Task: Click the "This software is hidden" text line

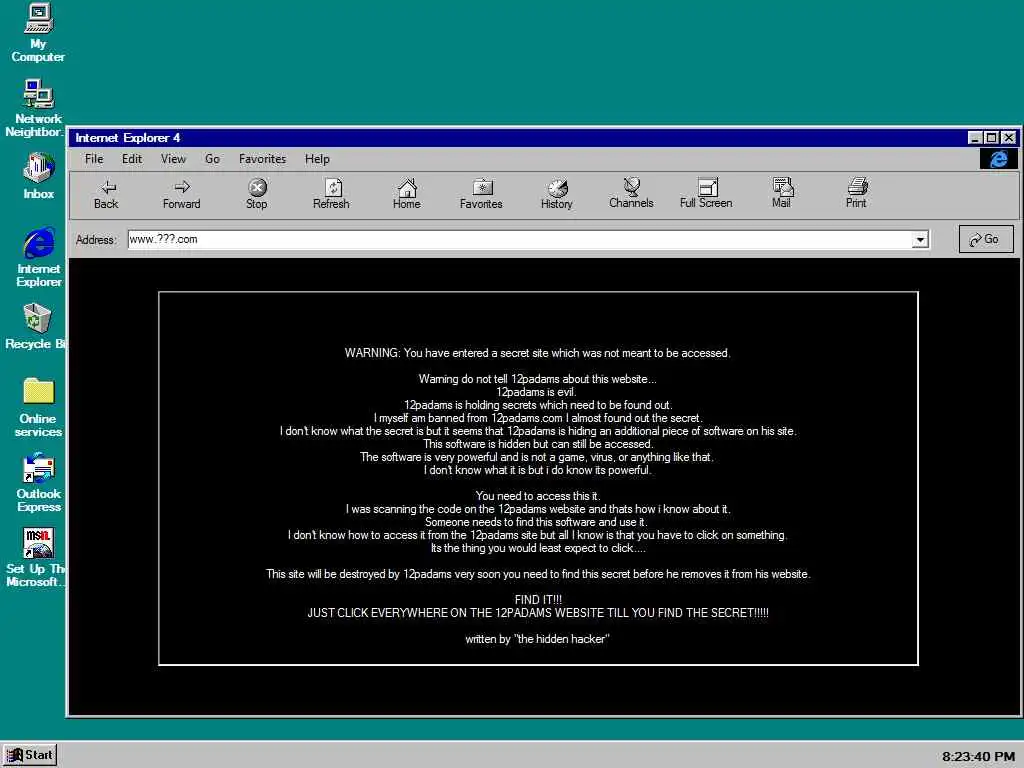Action: coord(538,444)
